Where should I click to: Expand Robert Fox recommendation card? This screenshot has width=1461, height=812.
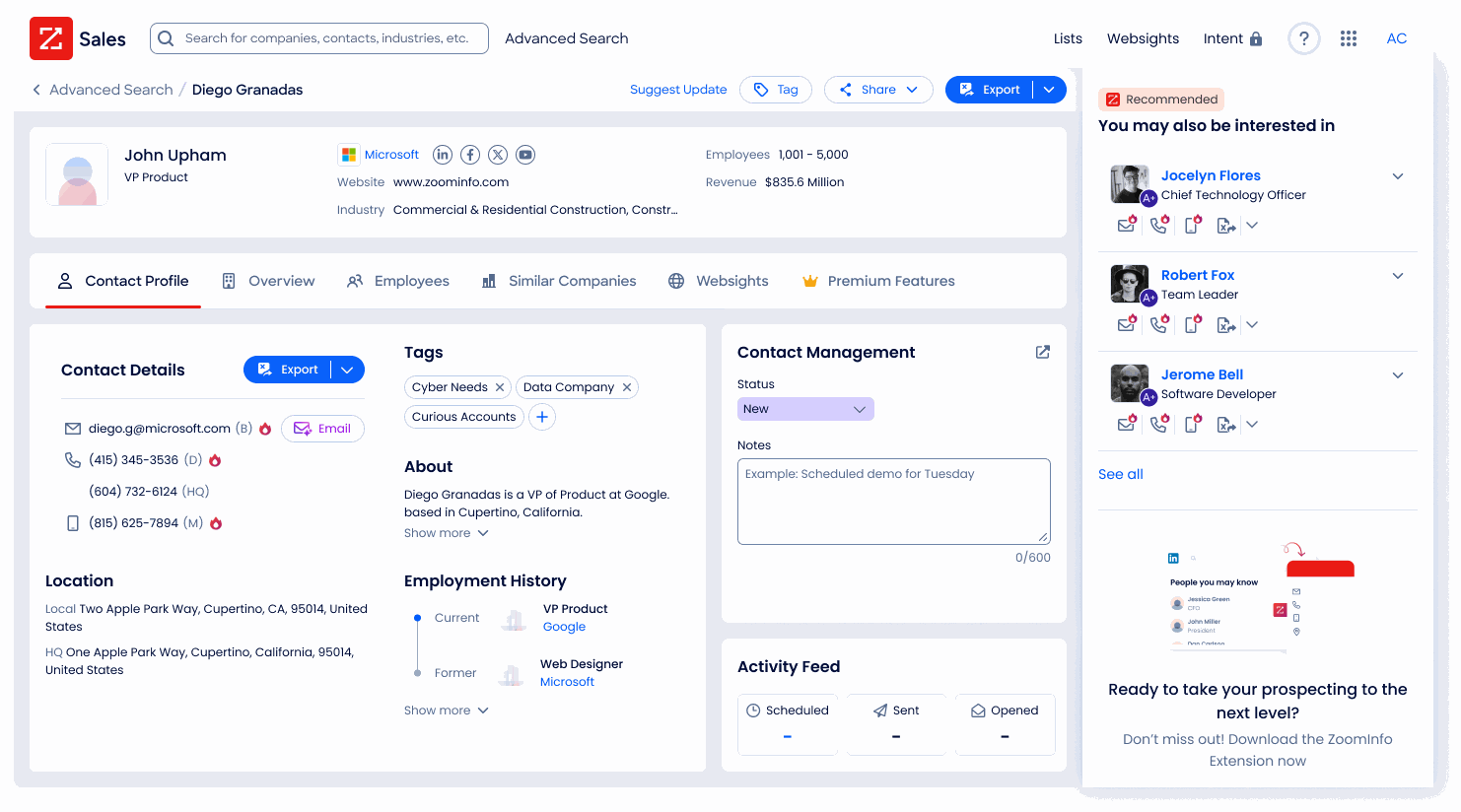click(1397, 276)
